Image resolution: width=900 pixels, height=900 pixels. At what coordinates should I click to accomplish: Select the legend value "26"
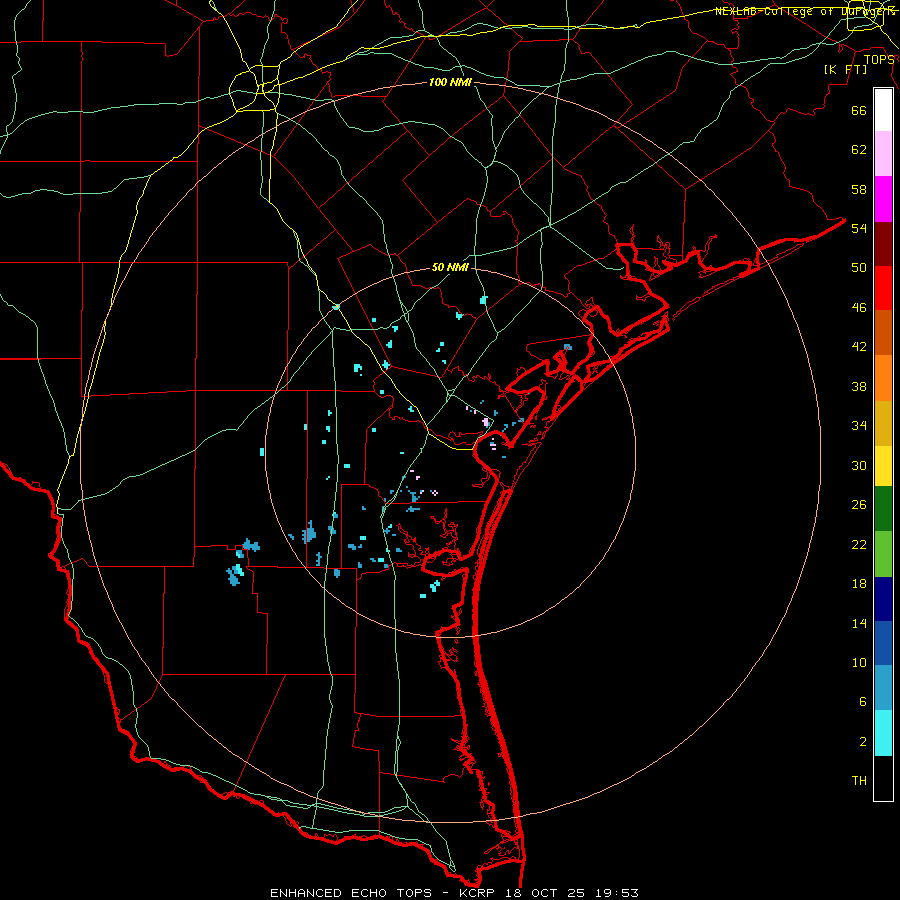[859, 505]
